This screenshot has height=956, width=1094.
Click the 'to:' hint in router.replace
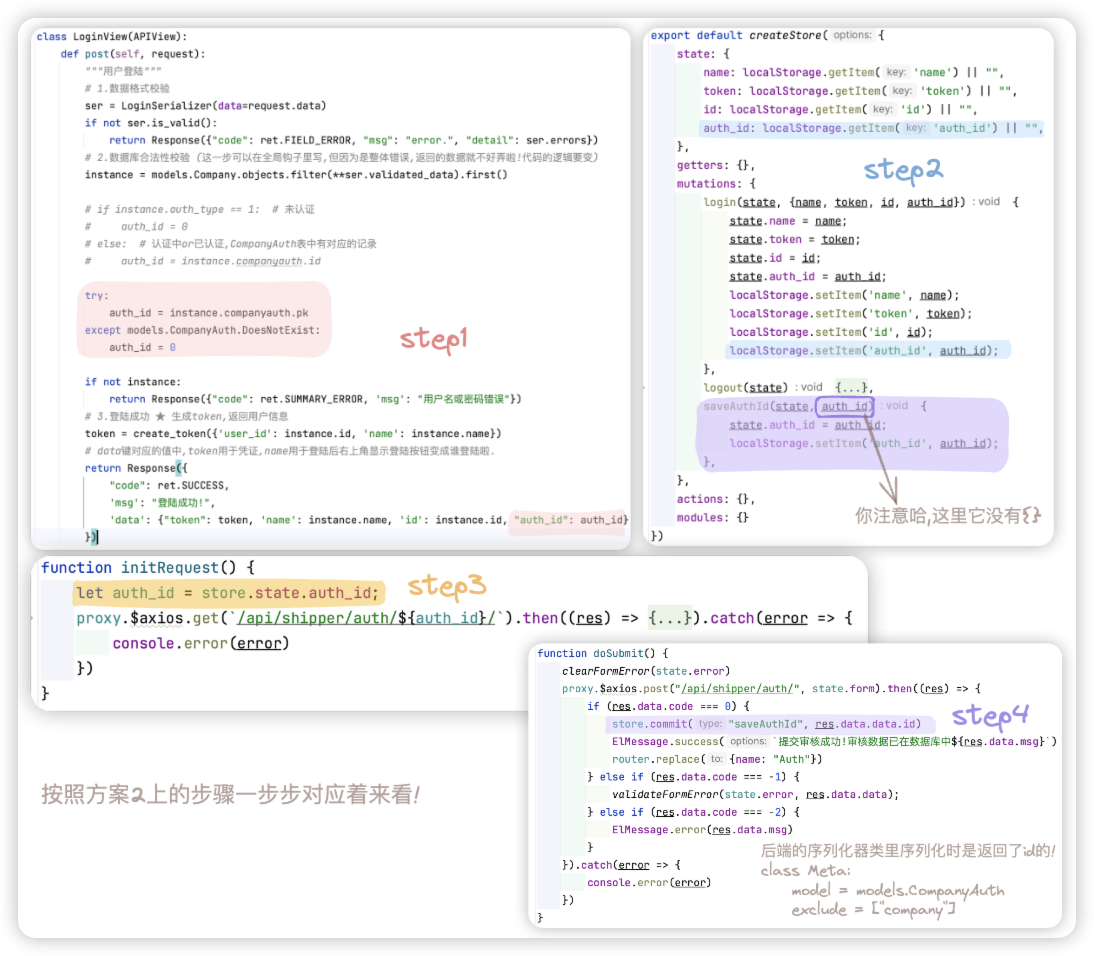coord(716,759)
